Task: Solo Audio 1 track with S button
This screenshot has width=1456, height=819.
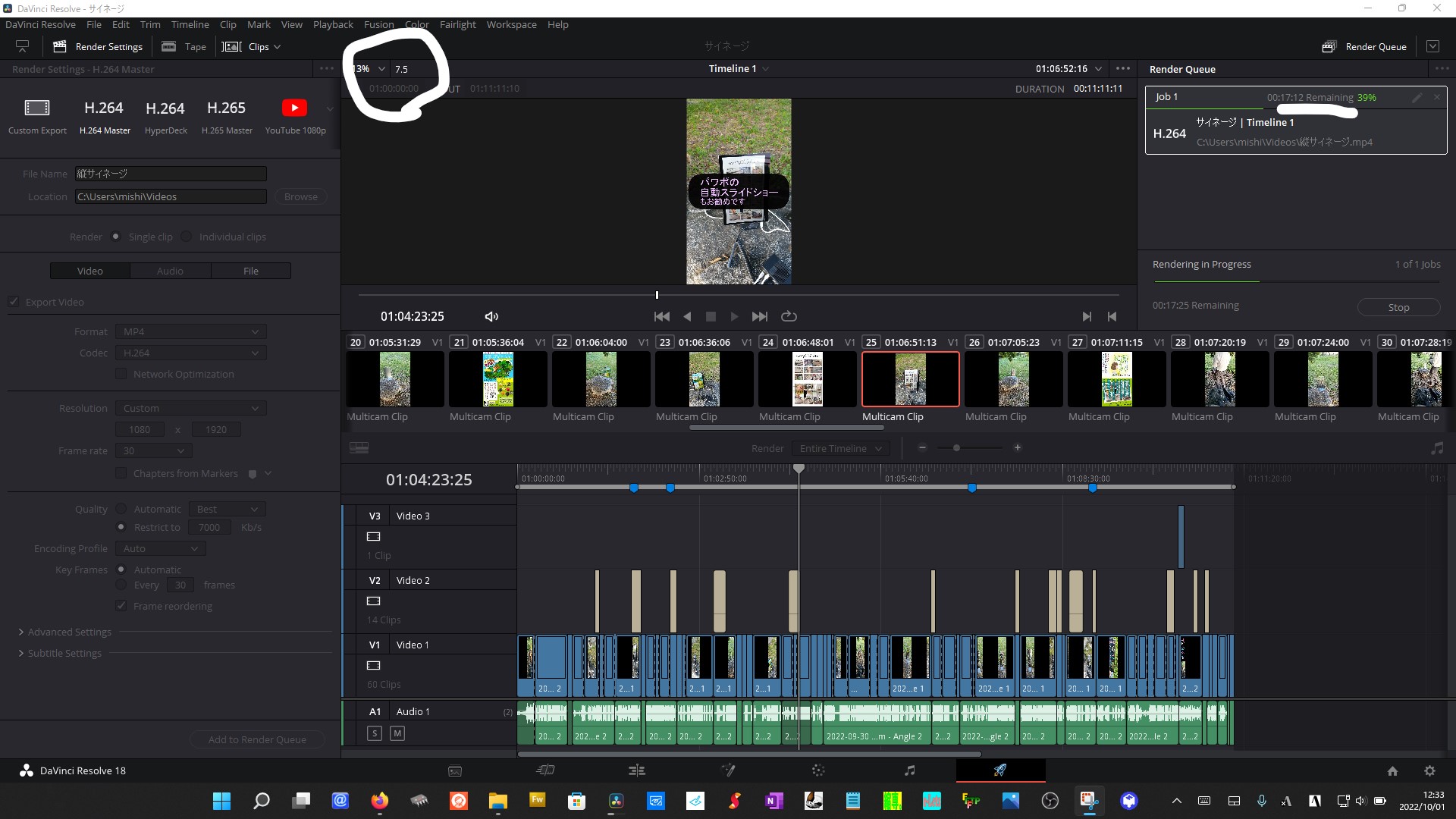Action: (375, 733)
